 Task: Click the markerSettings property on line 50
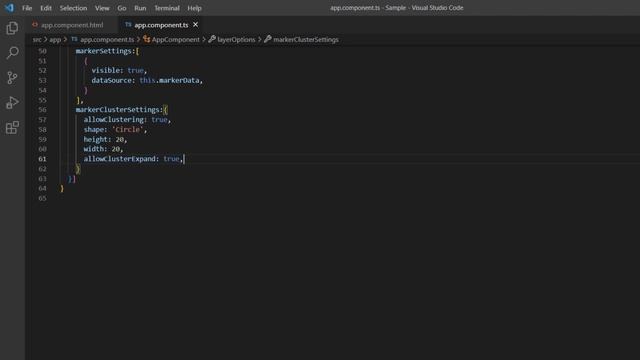[104, 51]
